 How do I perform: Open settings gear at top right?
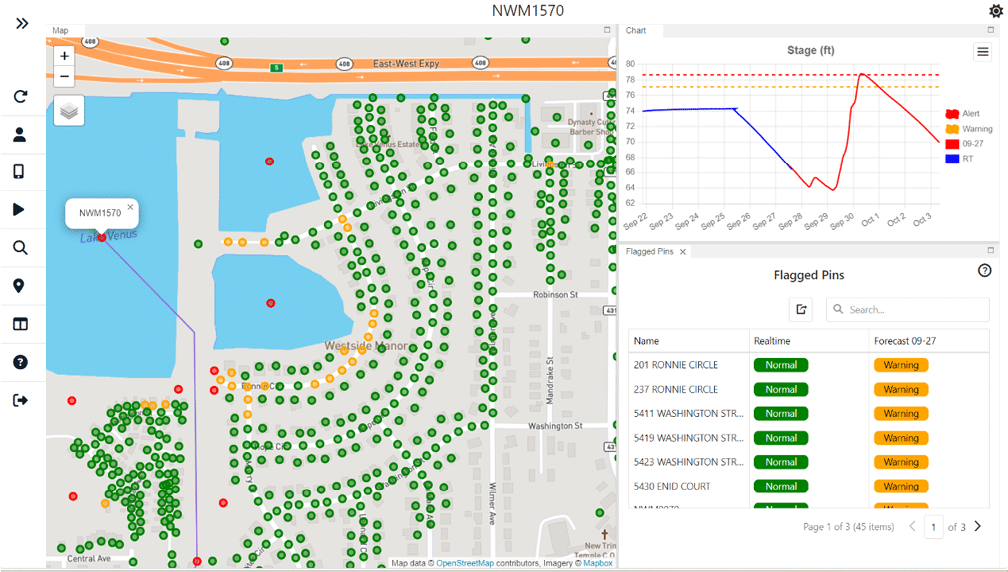pos(995,10)
